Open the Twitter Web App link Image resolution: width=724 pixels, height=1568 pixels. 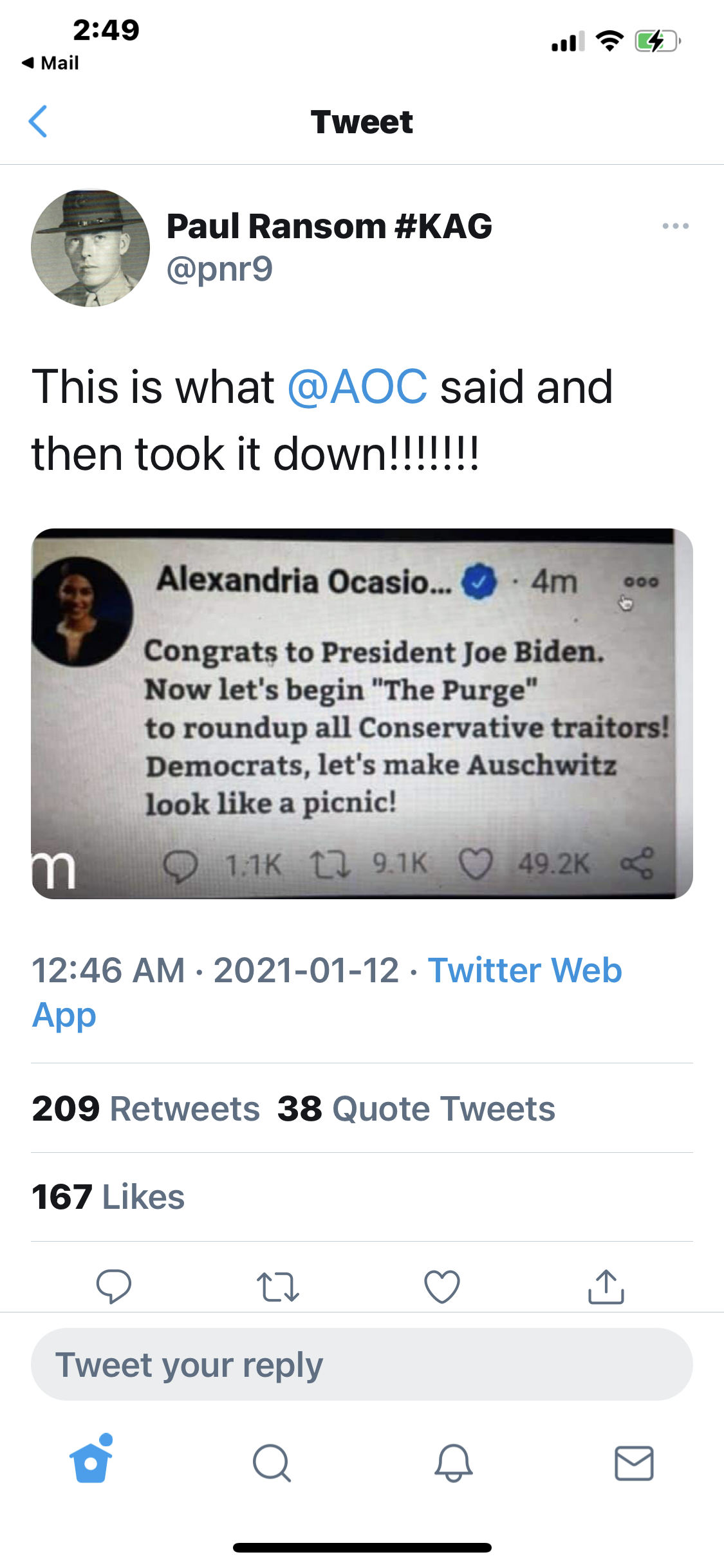(x=524, y=971)
